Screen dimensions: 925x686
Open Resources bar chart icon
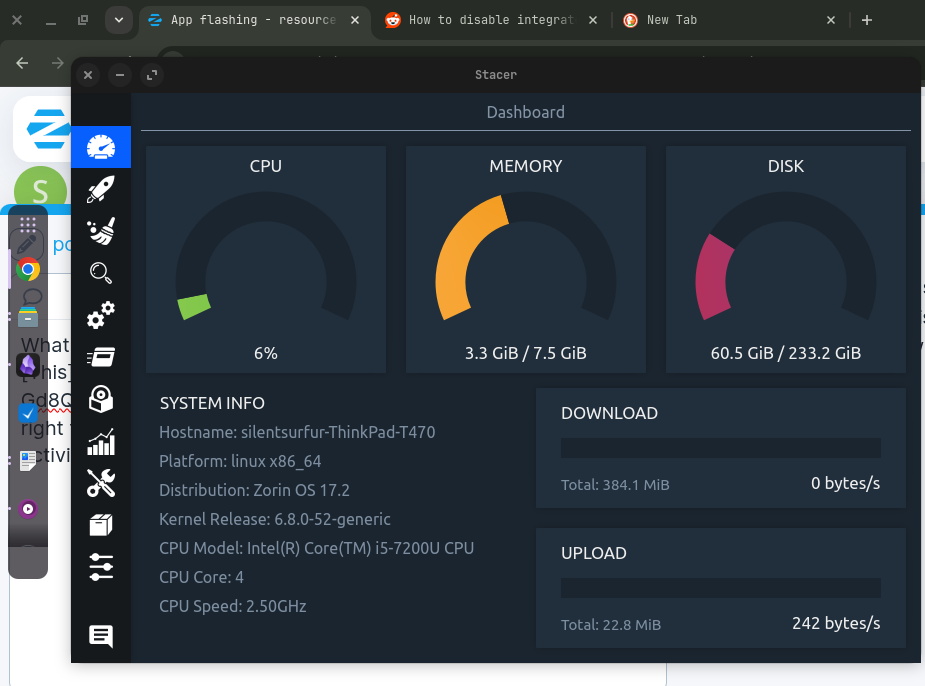pos(101,441)
